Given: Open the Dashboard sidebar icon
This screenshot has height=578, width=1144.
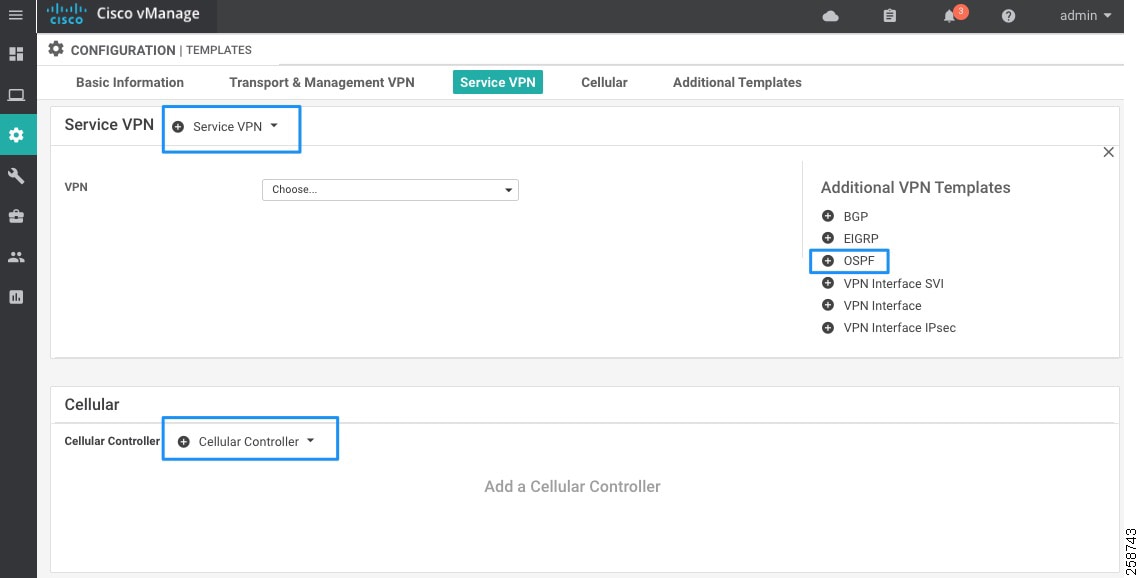Looking at the screenshot, I should (x=16, y=54).
